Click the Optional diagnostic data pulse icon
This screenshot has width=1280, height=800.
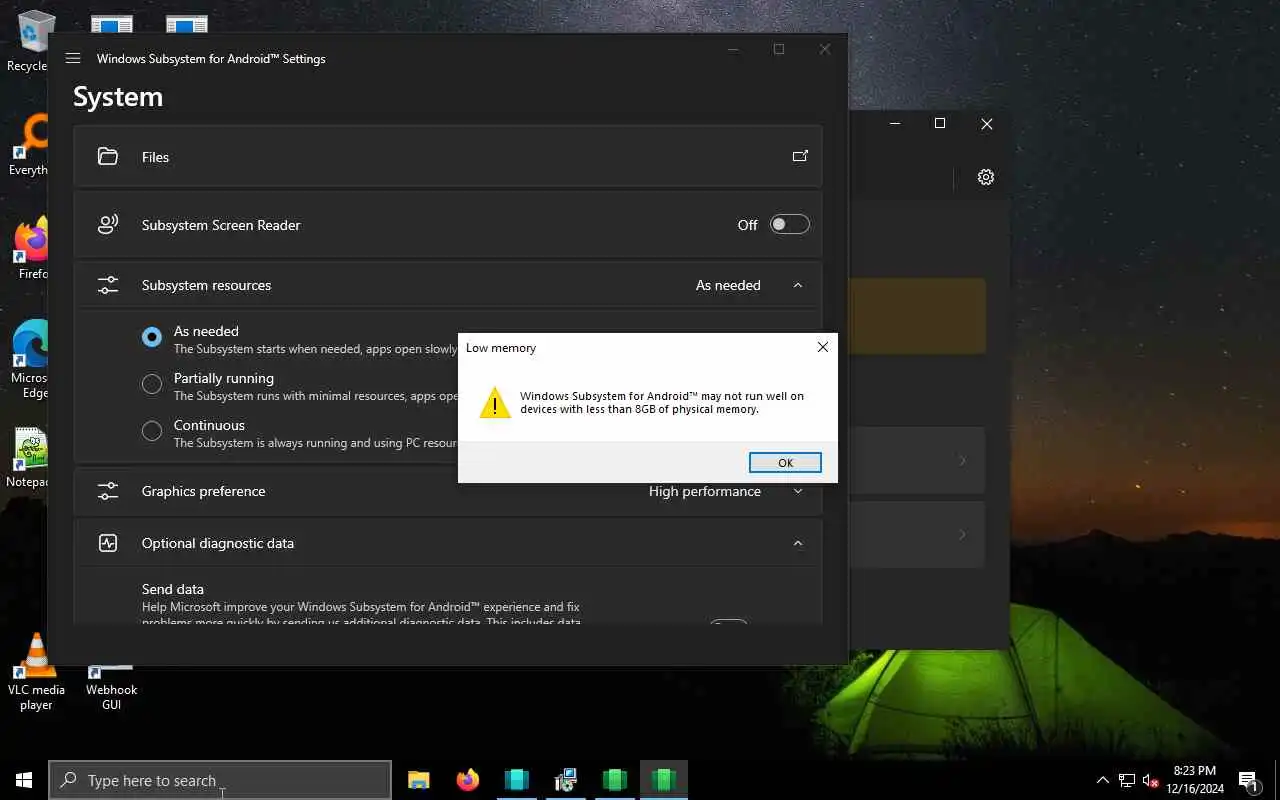tap(108, 543)
